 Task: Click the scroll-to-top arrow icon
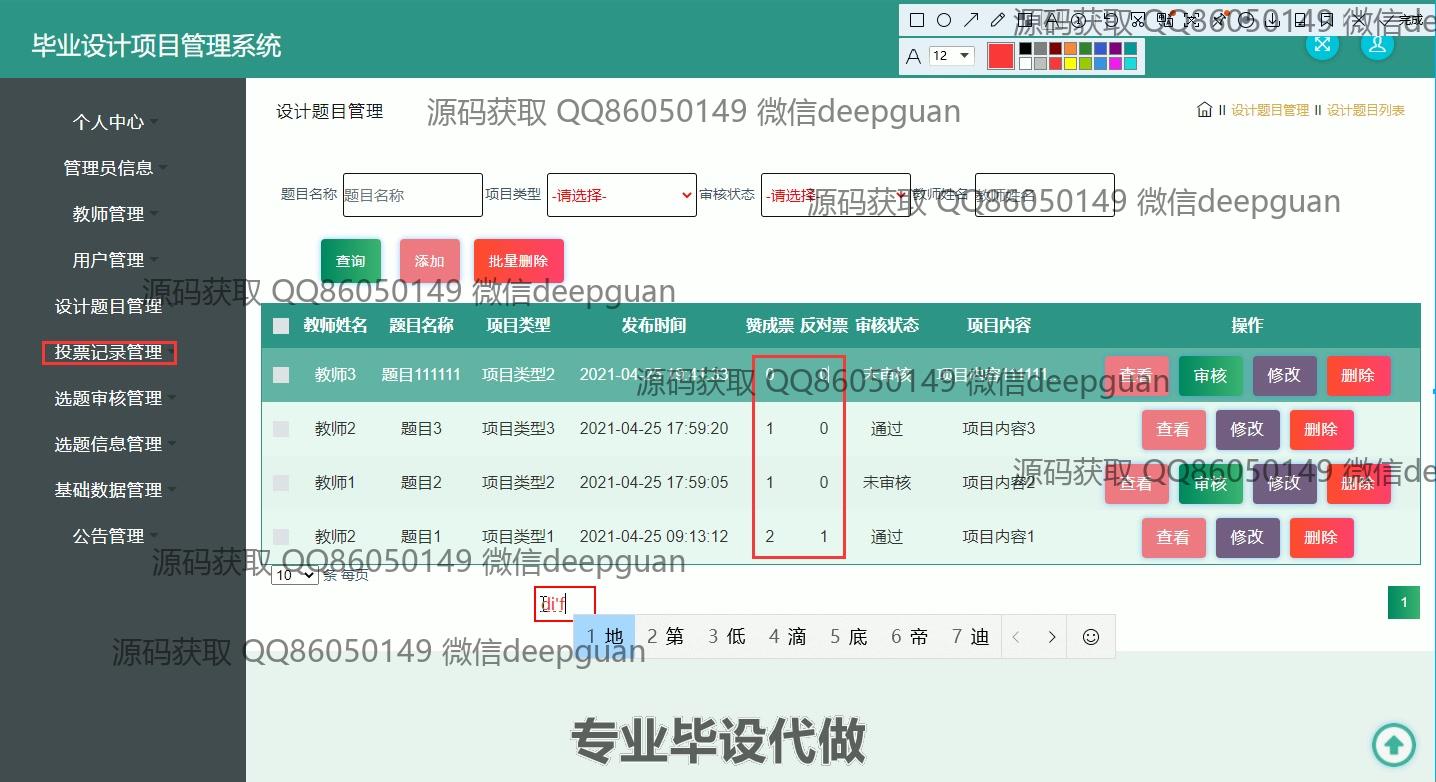1393,744
